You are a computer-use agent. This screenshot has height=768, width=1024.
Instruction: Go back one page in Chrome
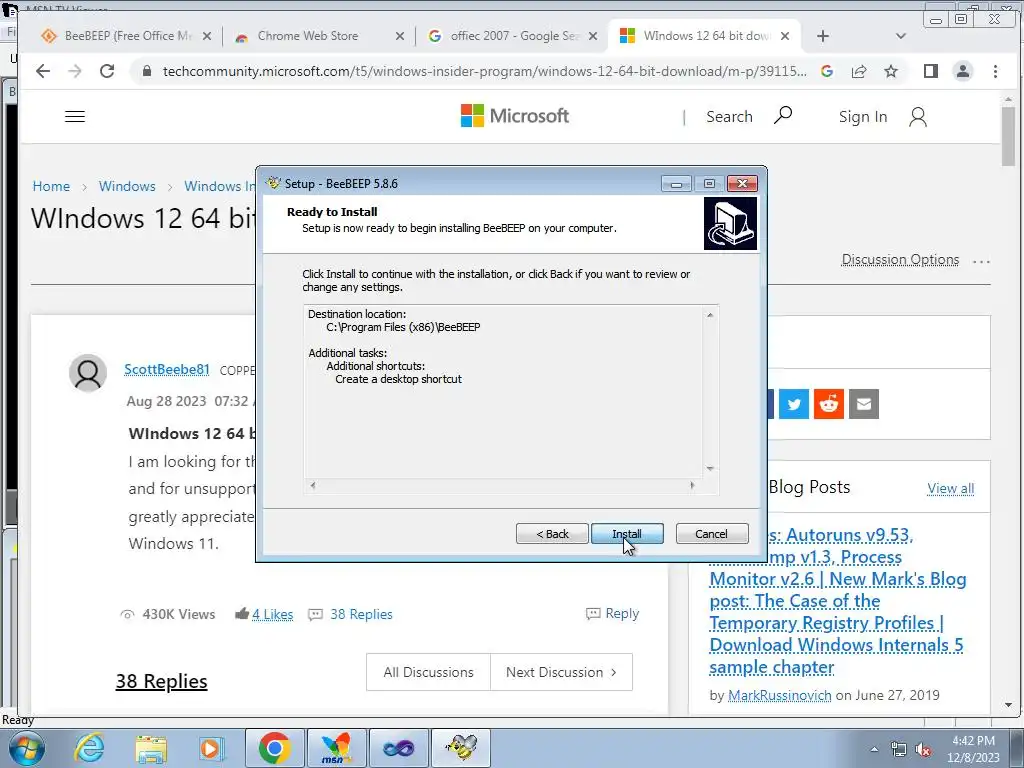(x=43, y=71)
